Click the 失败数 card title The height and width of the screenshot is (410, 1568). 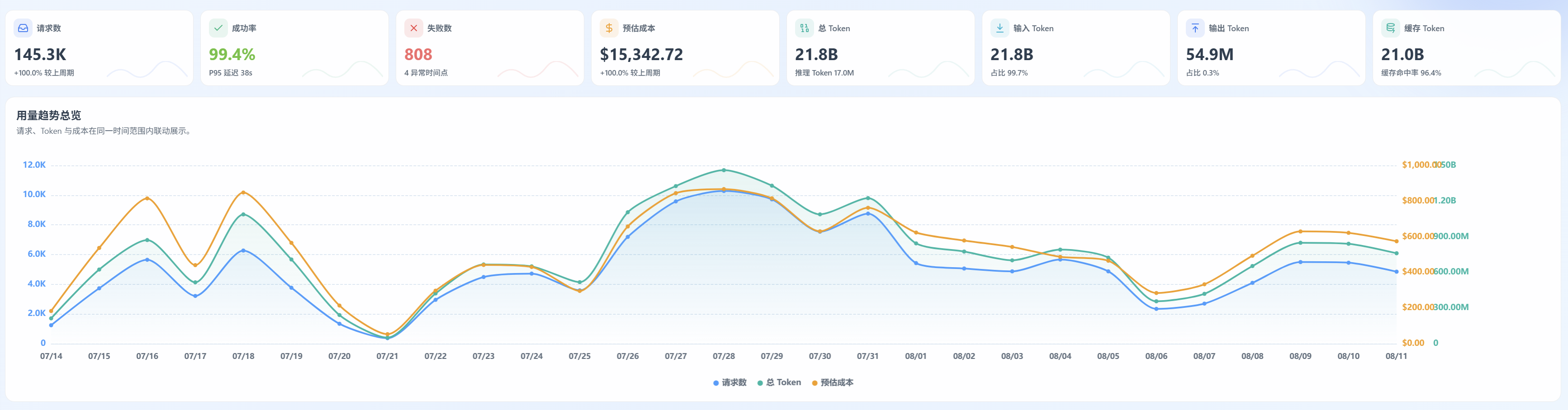point(440,28)
